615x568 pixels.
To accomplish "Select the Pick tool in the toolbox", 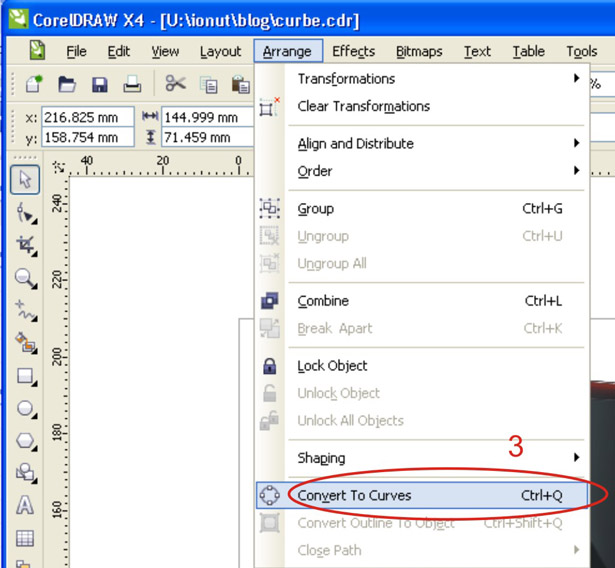I will [25, 180].
